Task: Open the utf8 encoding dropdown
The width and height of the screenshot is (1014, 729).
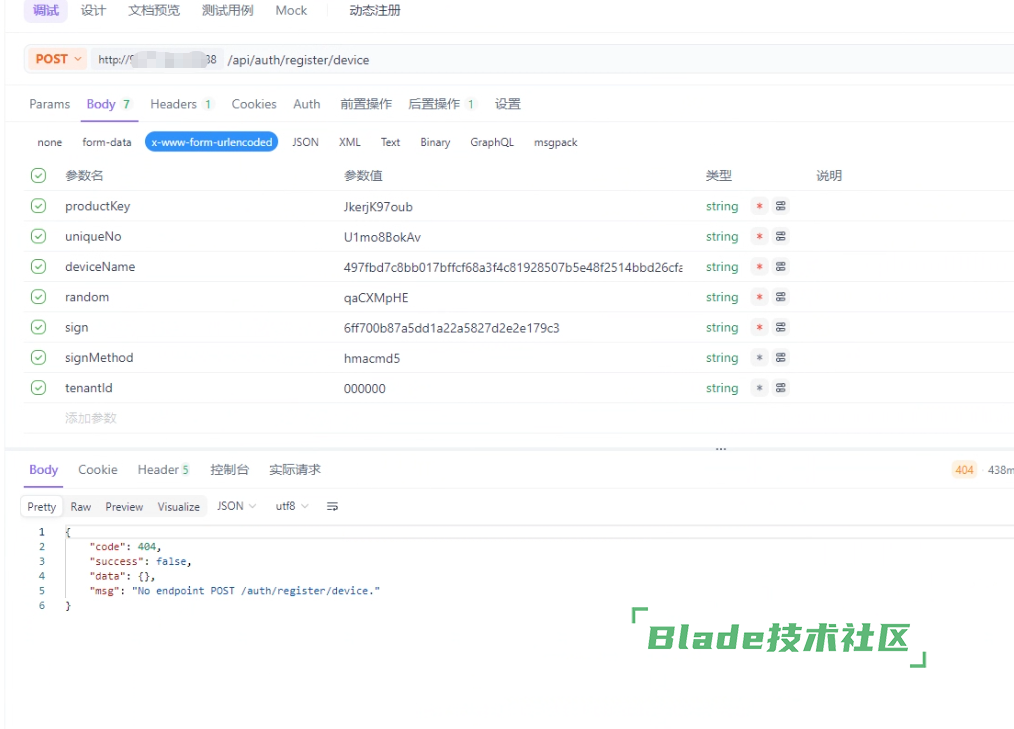Action: [x=292, y=507]
